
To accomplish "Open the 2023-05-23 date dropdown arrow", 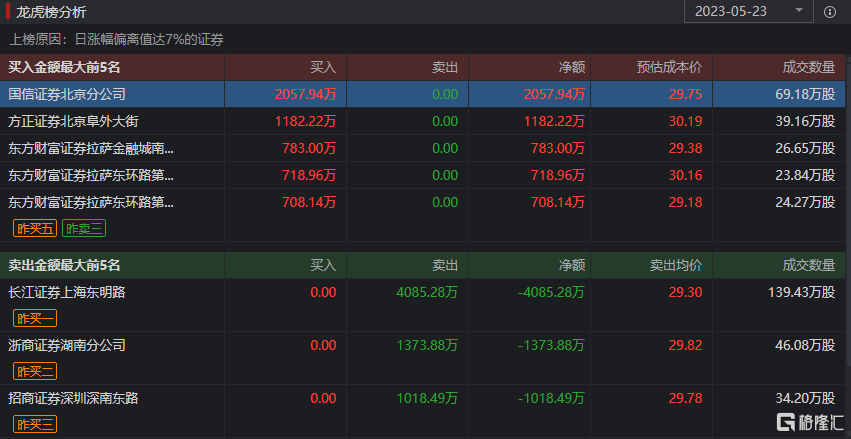I will [x=799, y=10].
